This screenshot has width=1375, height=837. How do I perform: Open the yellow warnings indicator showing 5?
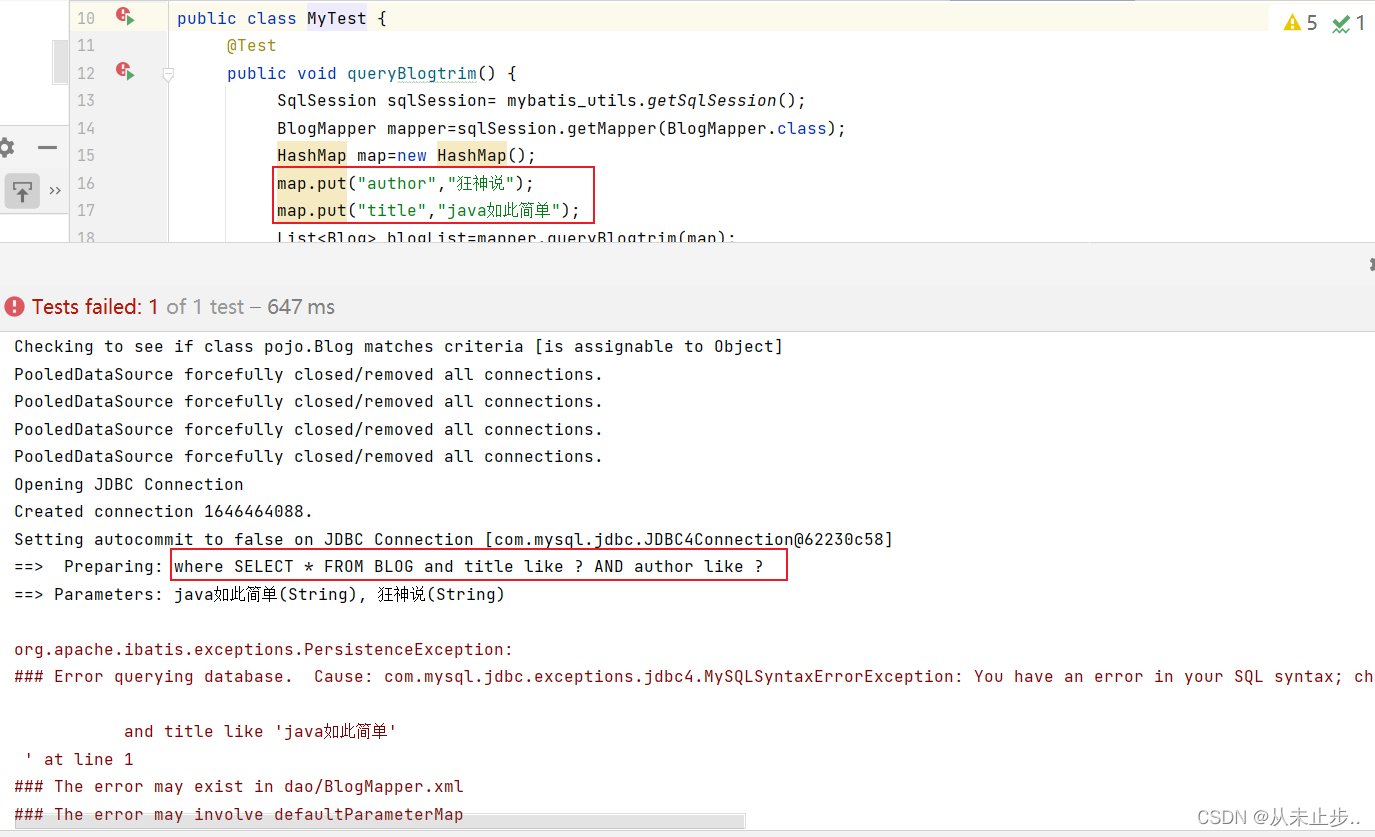[x=1301, y=22]
